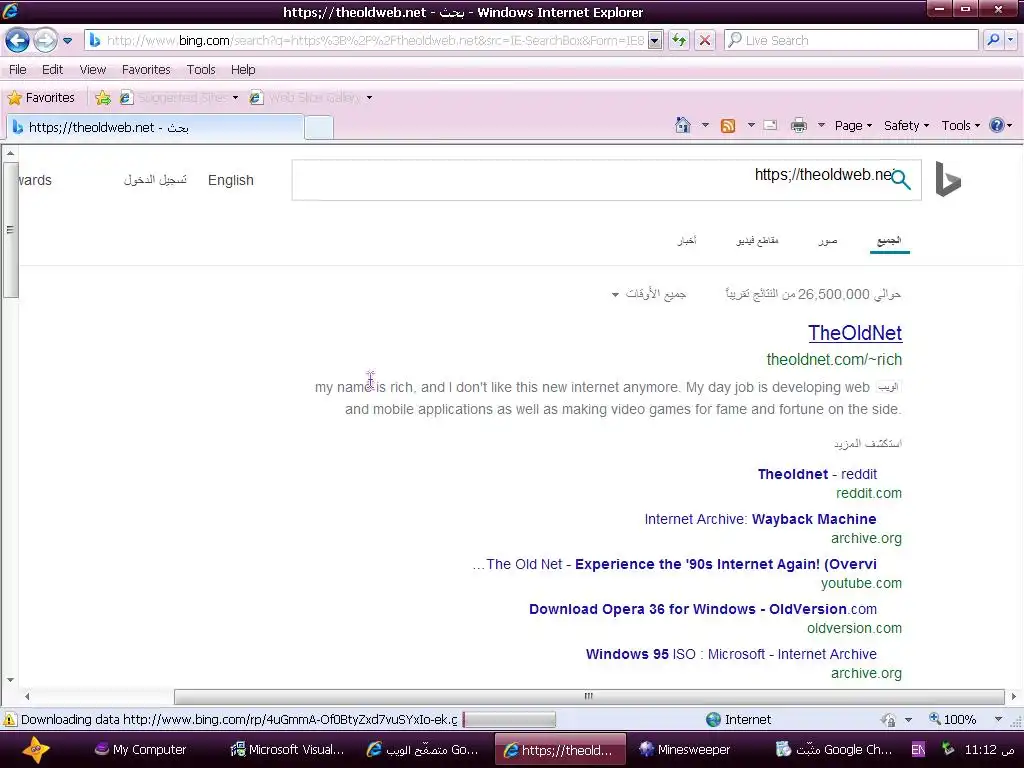Submit search with Bing magnifier icon

pyautogui.click(x=901, y=180)
